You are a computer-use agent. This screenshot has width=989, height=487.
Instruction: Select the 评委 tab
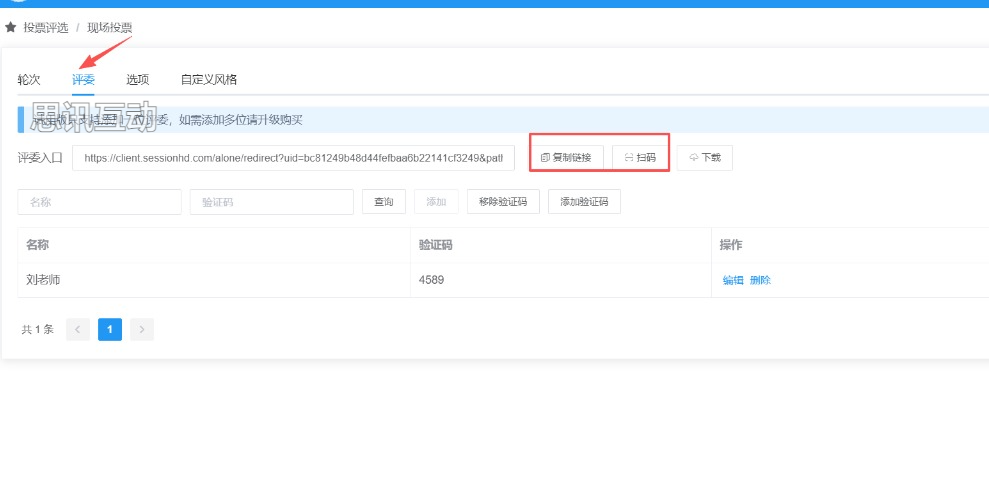(x=83, y=80)
